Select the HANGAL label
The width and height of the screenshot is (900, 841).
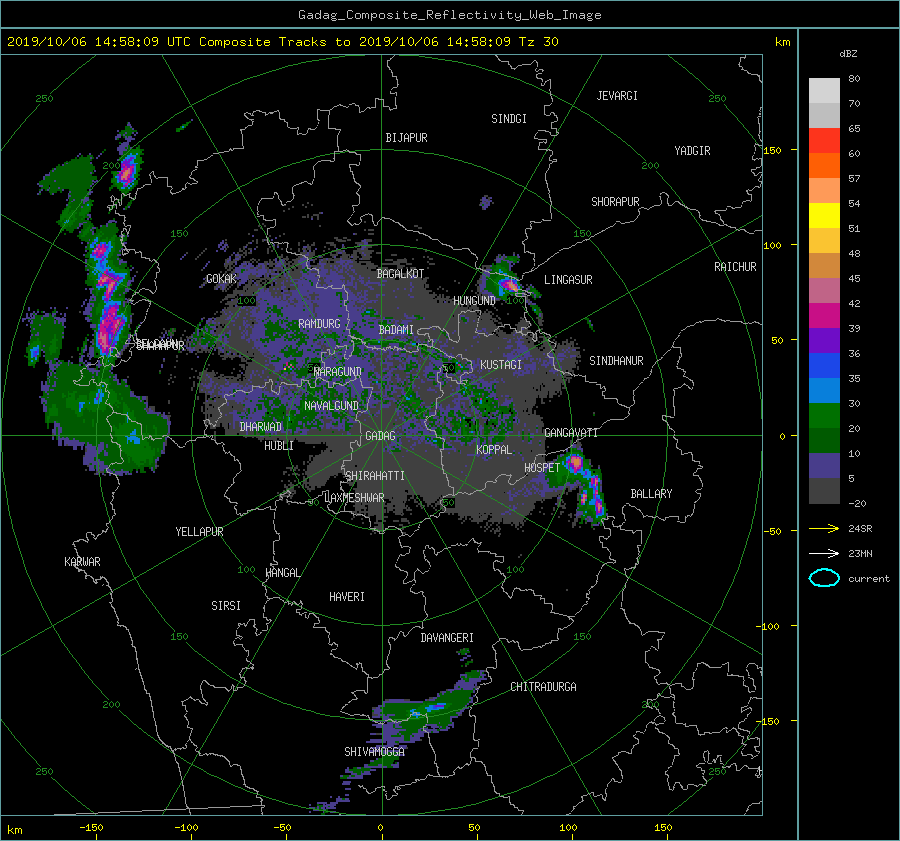tap(283, 573)
